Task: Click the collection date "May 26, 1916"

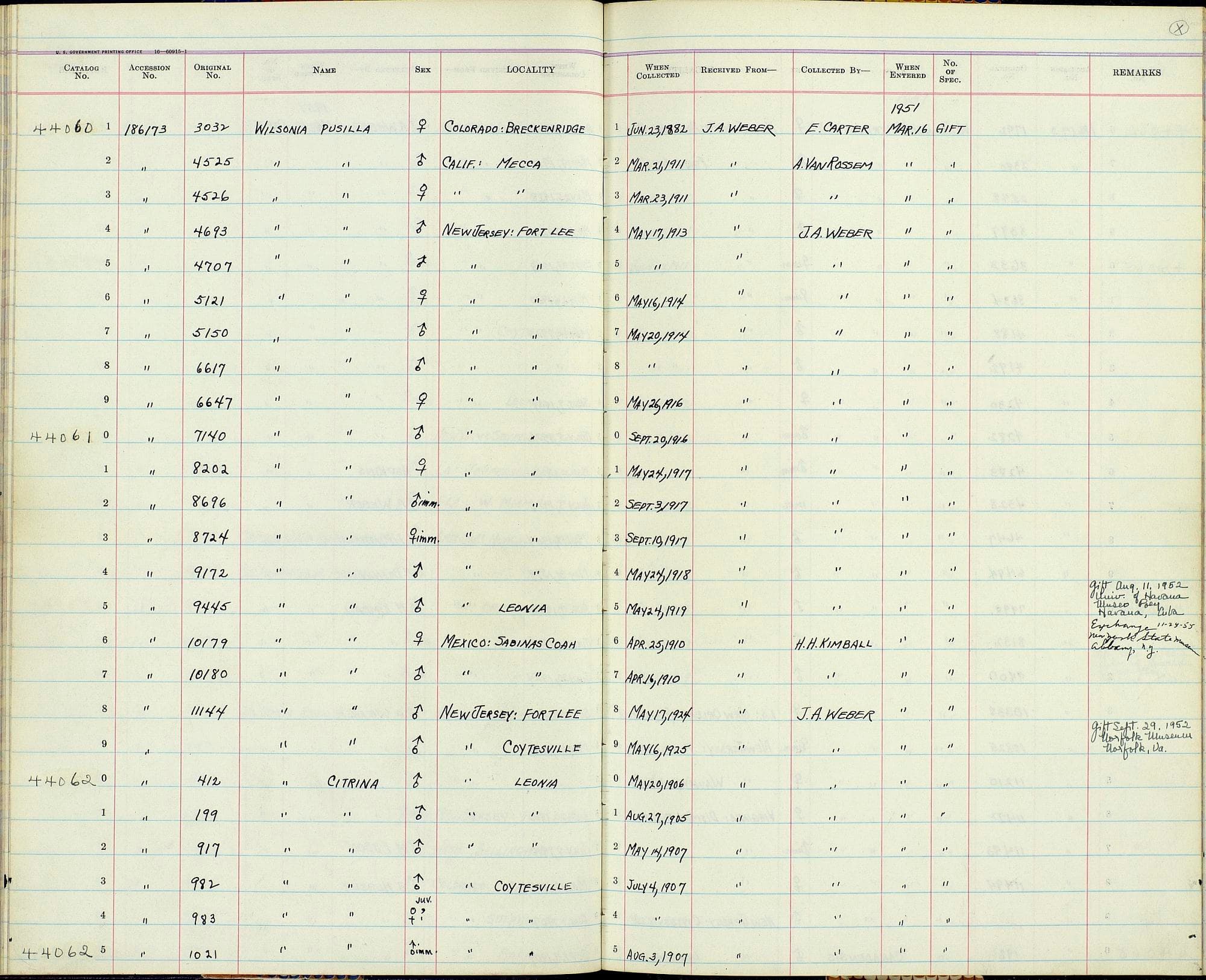Action: pos(656,403)
